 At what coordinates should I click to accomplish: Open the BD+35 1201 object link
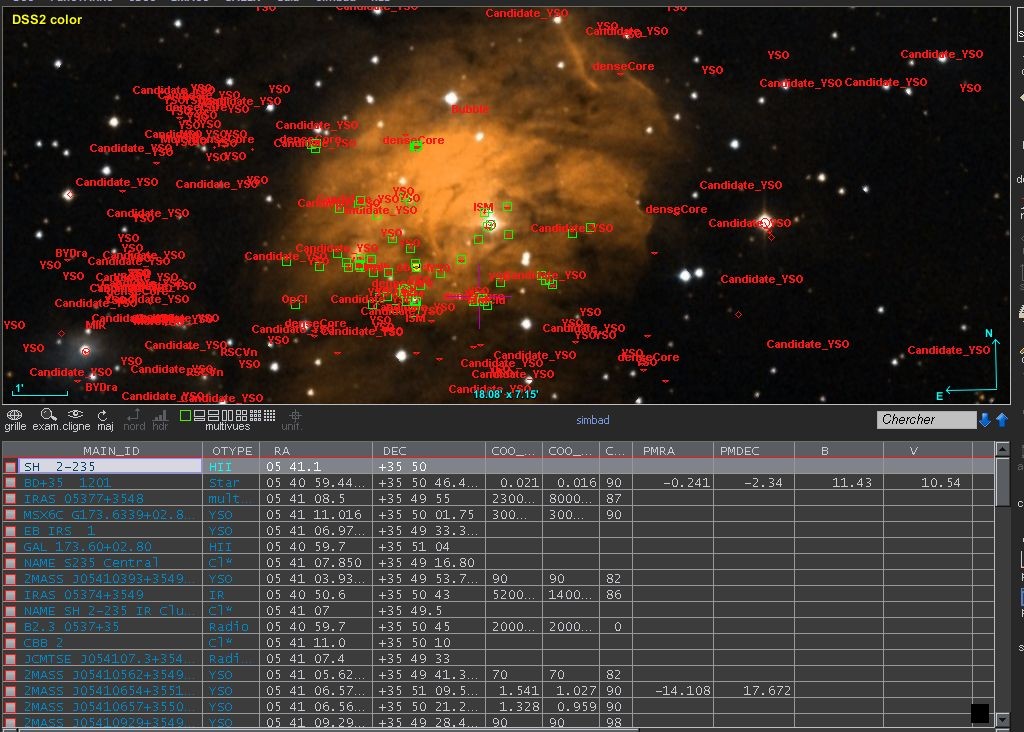tap(67, 483)
